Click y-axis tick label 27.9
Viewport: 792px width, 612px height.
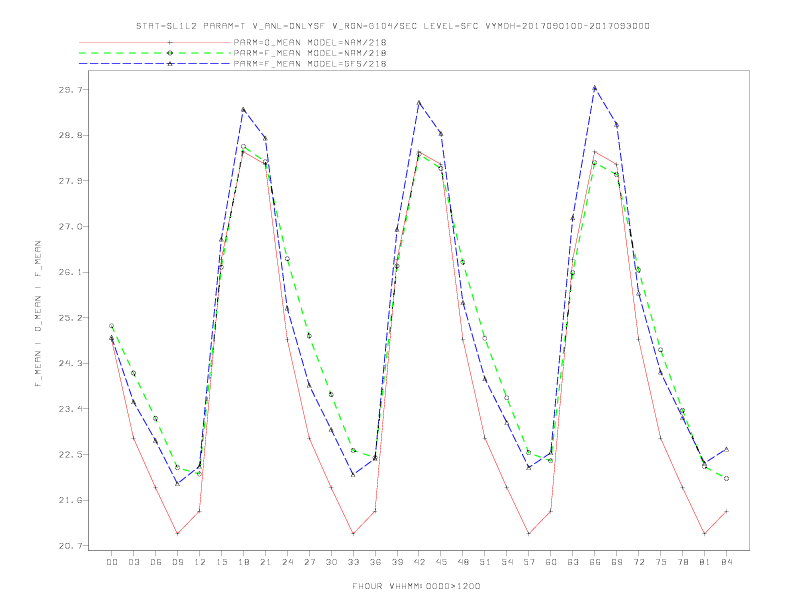pos(69,181)
